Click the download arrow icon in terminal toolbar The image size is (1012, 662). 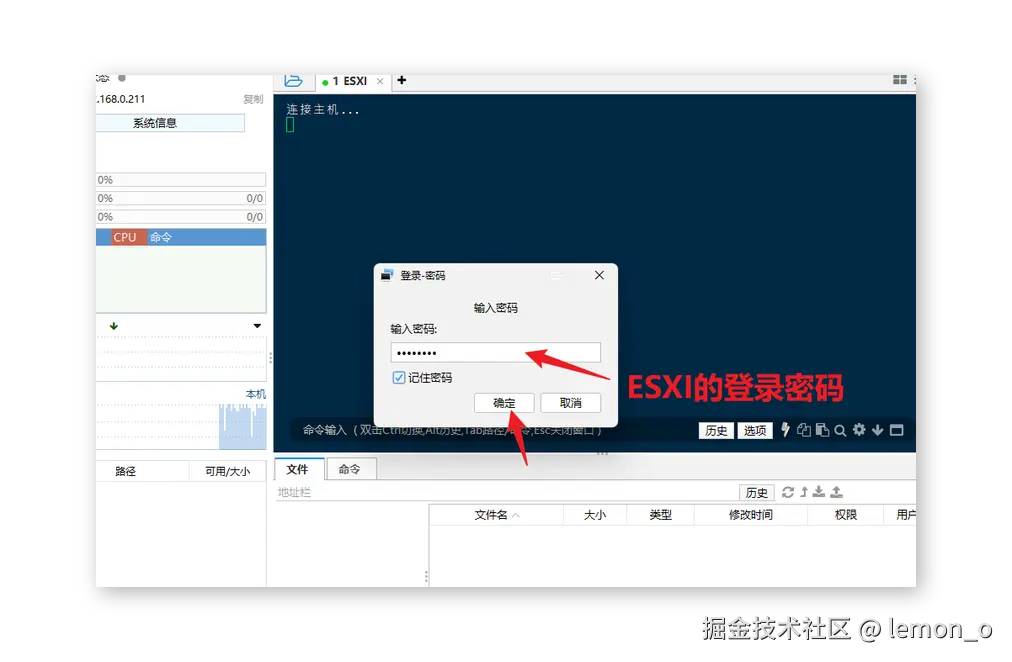click(877, 430)
